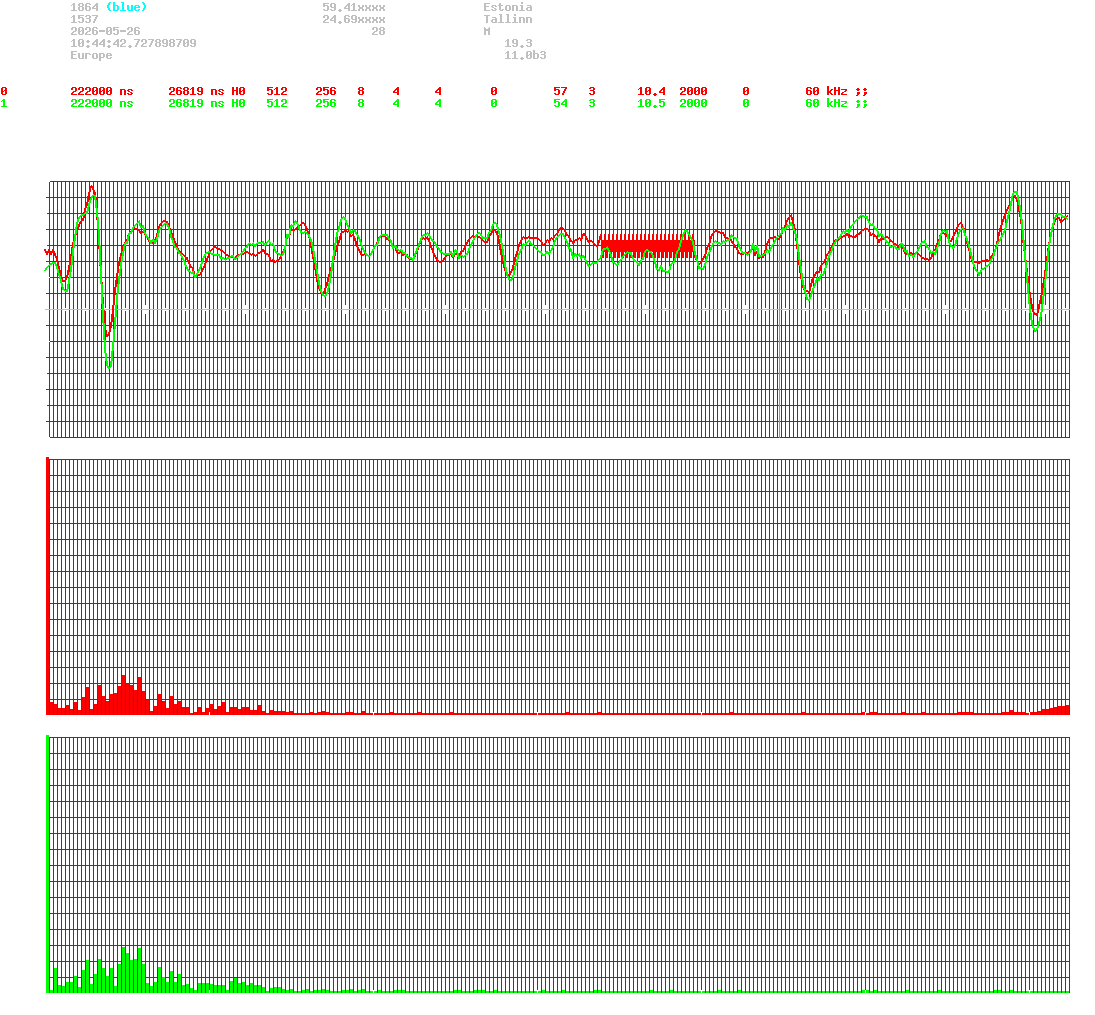Select the date 2026-05-26
Image resolution: width=1095 pixels, height=1015 pixels.
coord(105,31)
